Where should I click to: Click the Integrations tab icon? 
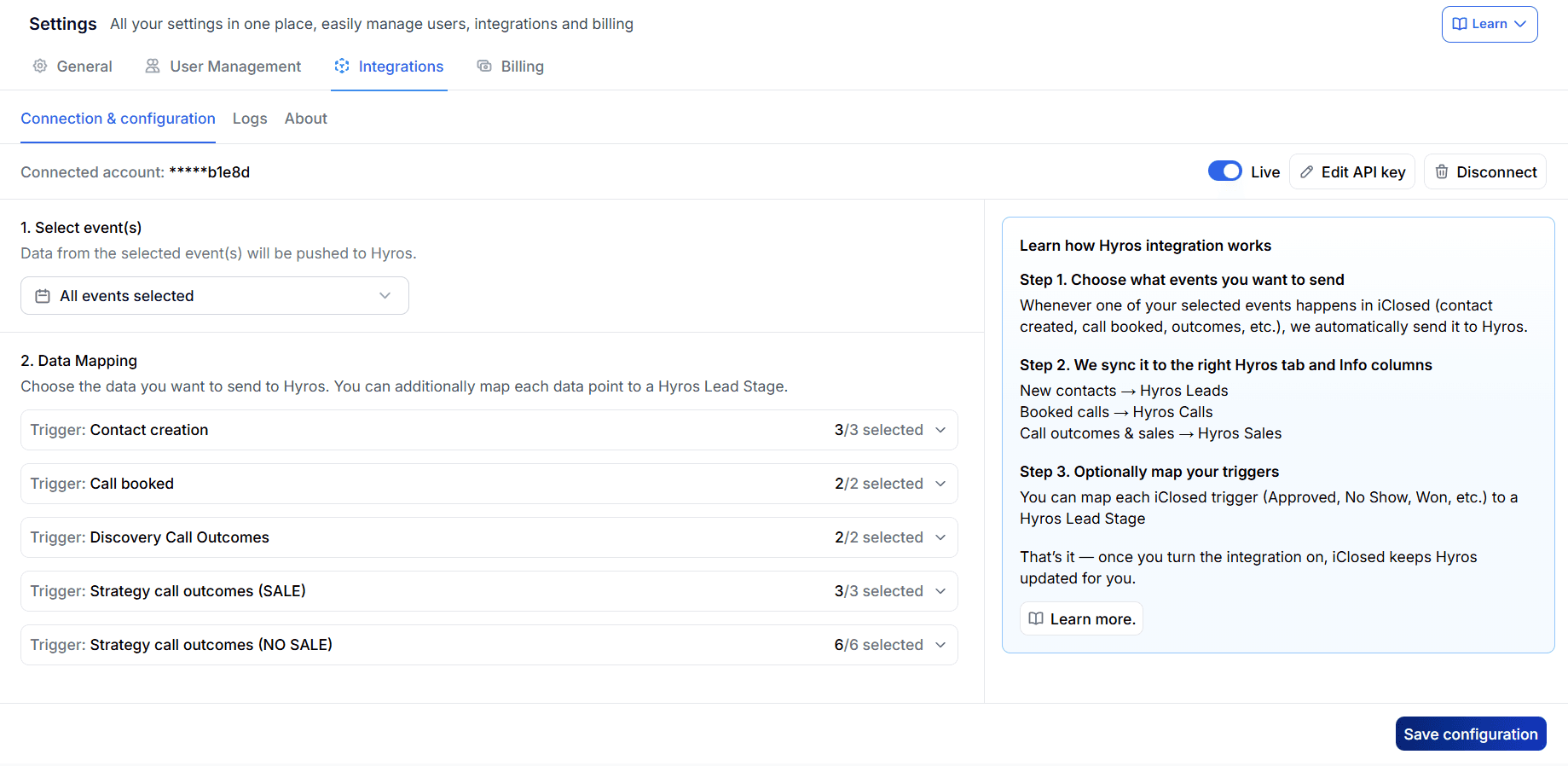point(342,66)
